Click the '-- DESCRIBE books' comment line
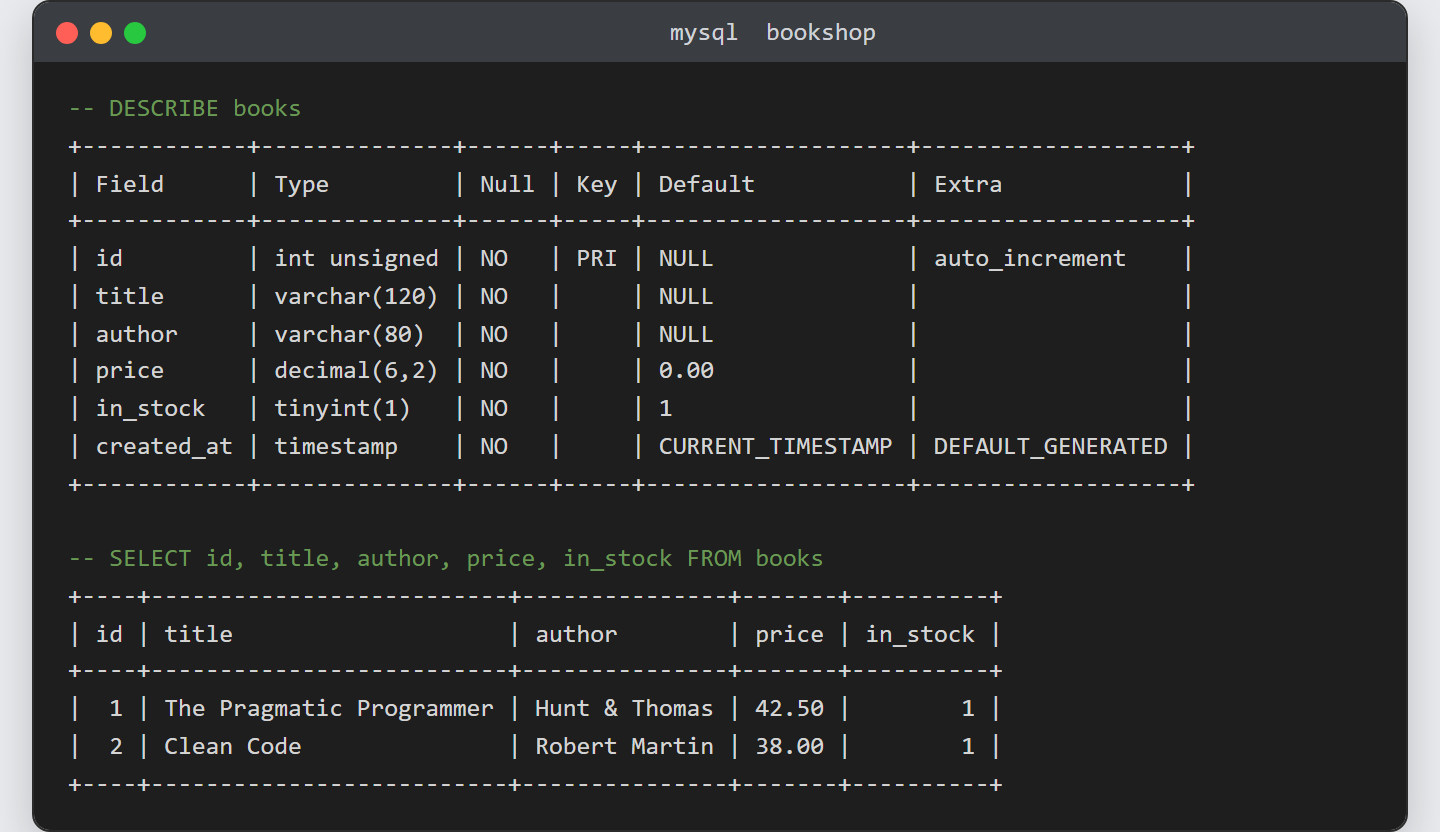1440x832 pixels. pos(185,108)
